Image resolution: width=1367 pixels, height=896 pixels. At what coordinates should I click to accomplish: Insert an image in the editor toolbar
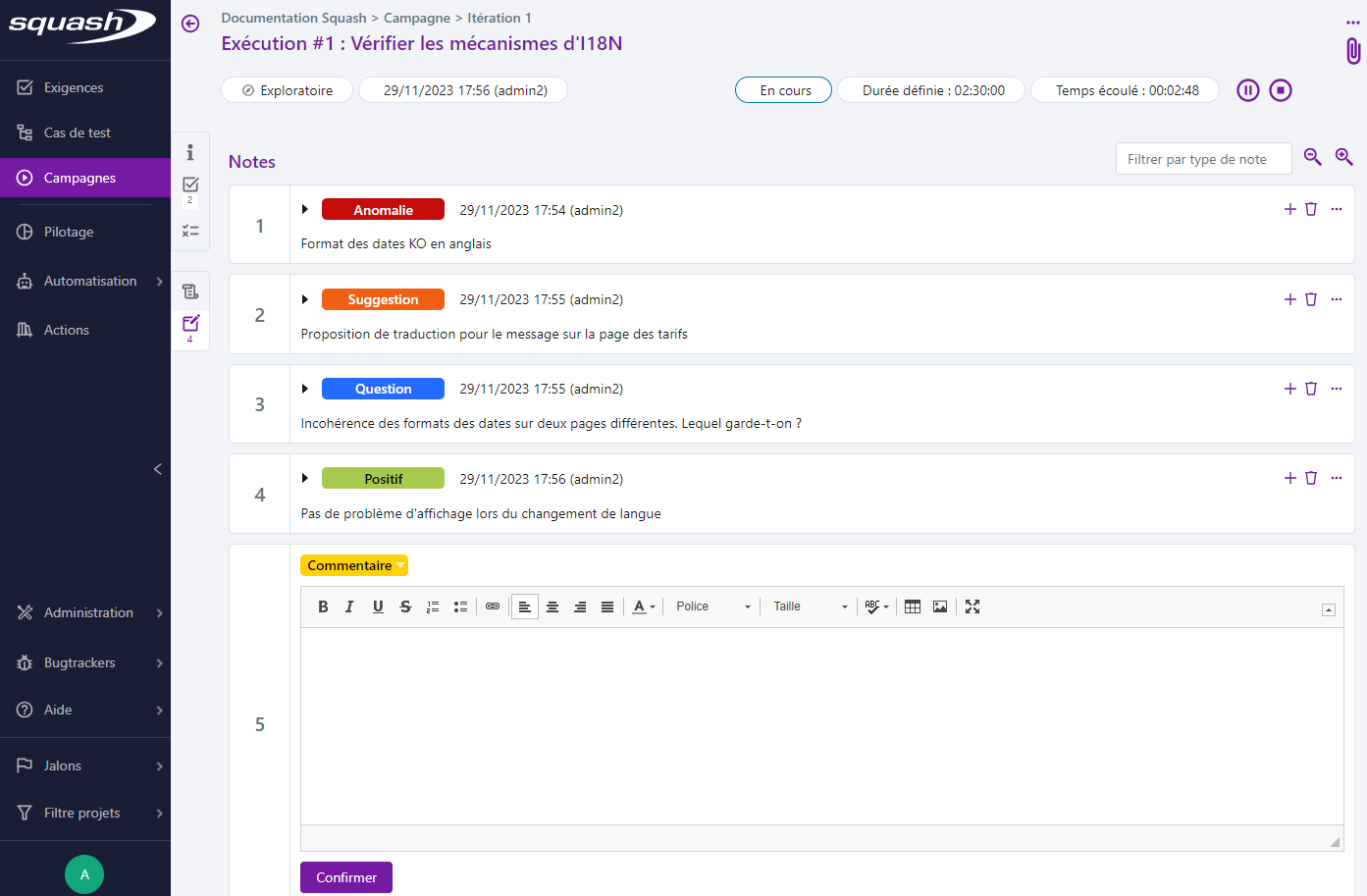[940, 606]
